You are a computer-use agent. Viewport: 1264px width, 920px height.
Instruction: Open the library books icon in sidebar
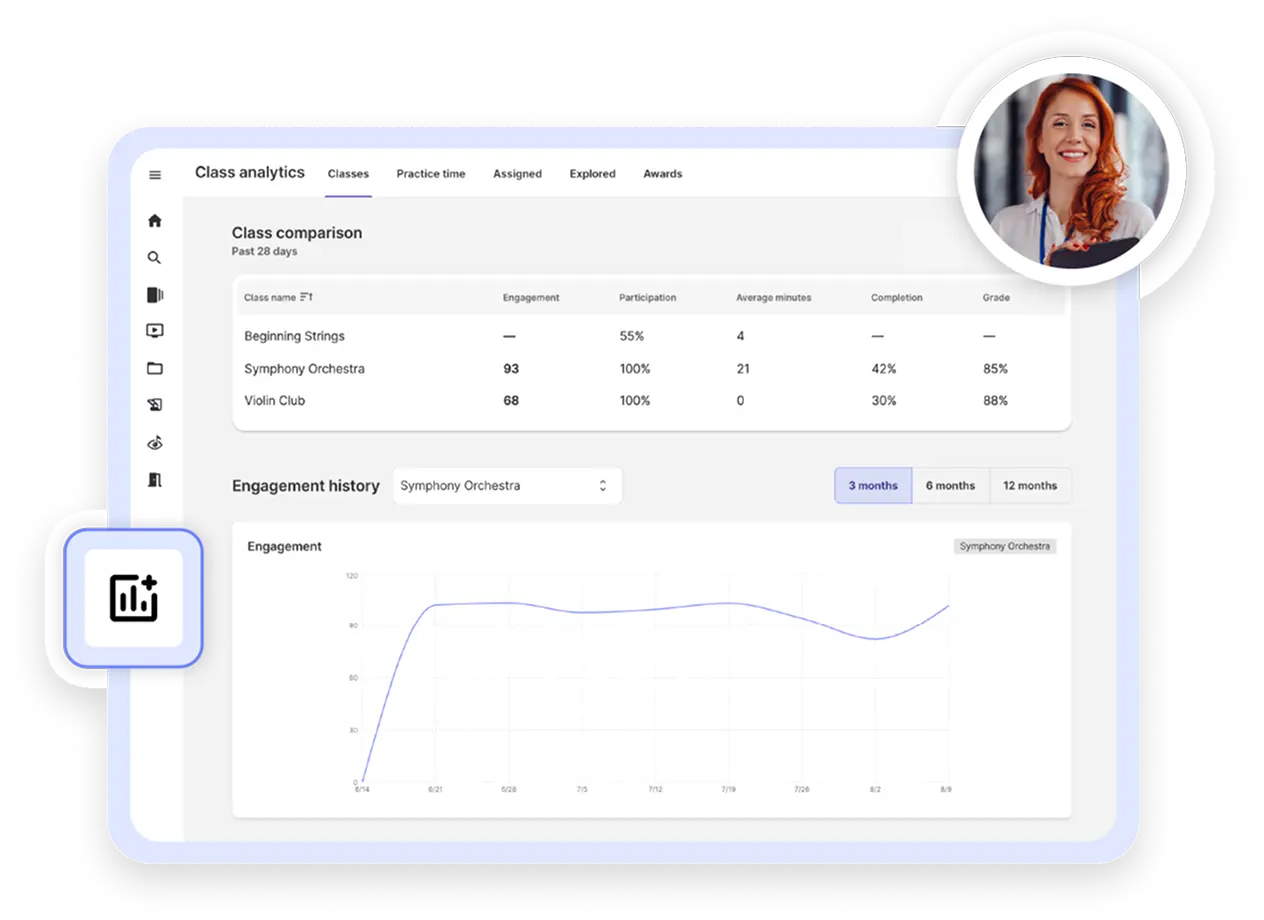pos(155,294)
